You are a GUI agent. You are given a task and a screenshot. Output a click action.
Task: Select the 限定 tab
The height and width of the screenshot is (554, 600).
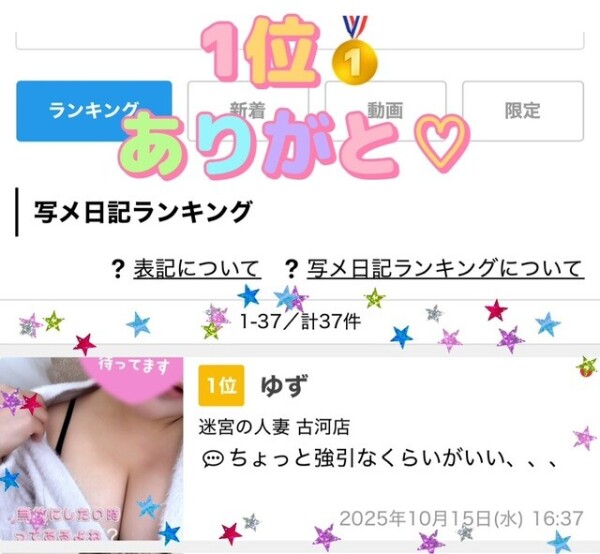coord(523,111)
